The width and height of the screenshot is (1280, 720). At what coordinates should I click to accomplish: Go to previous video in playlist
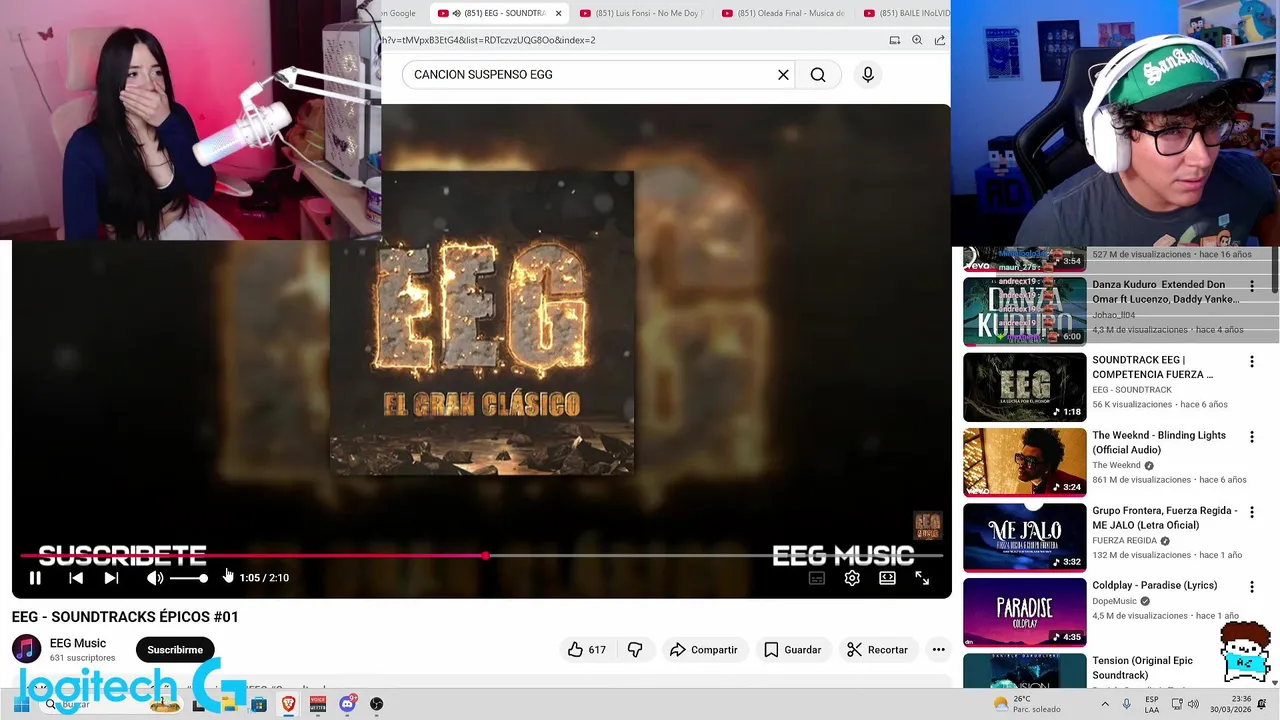pos(76,578)
